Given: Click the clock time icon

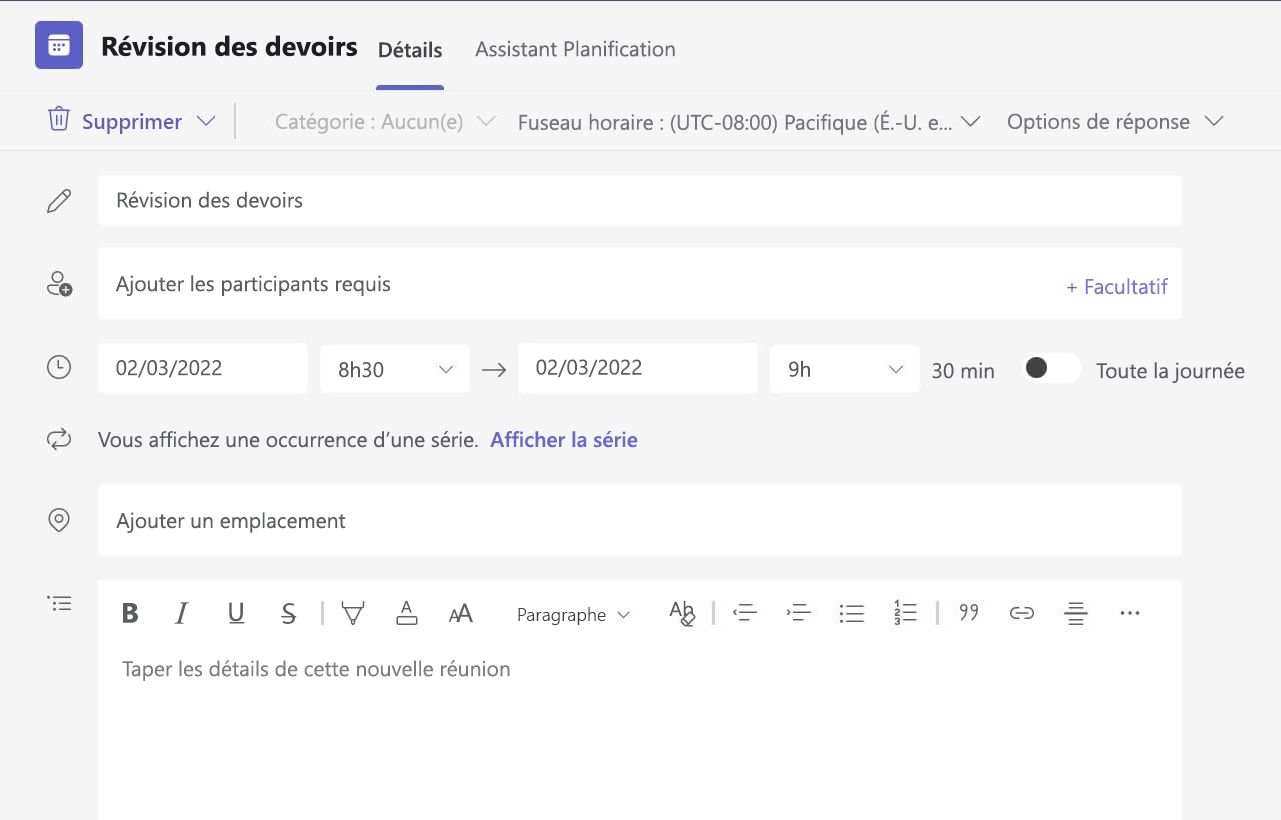Looking at the screenshot, I should (x=59, y=368).
